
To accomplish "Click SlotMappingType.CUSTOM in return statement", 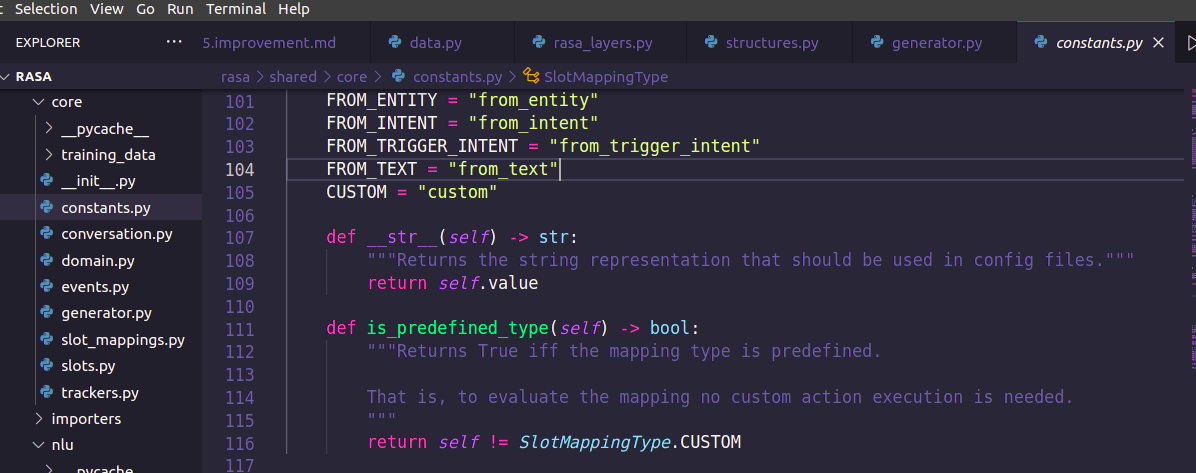I will (630, 442).
